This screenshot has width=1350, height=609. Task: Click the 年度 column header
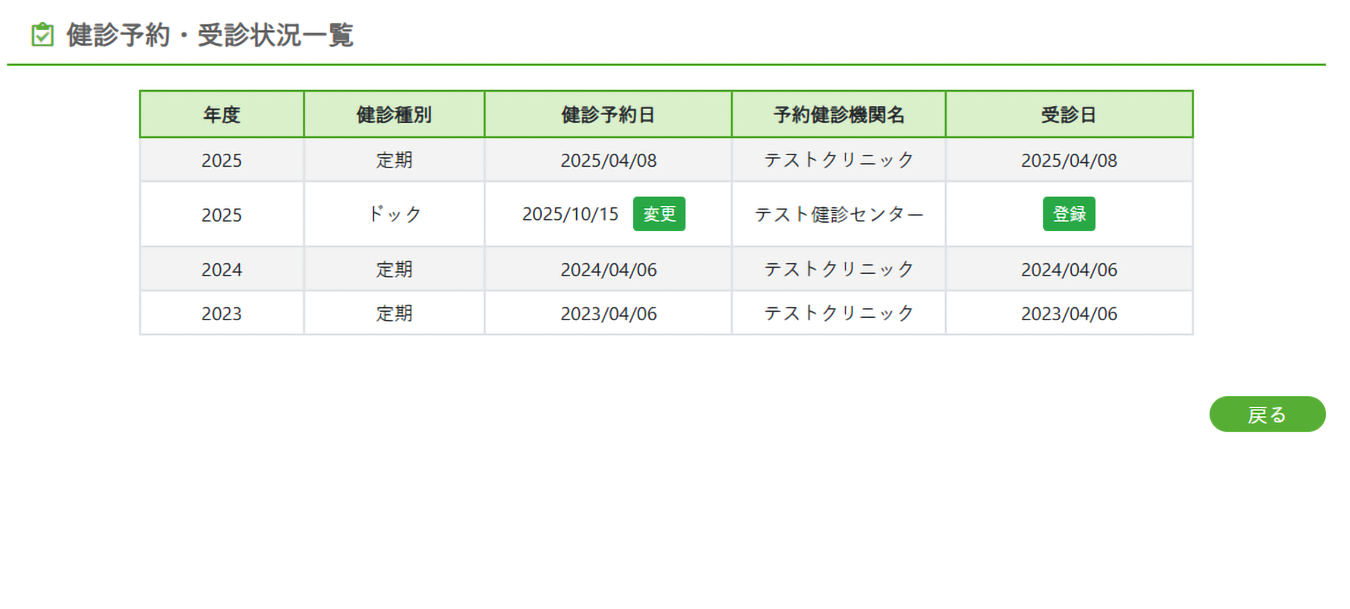tap(222, 115)
